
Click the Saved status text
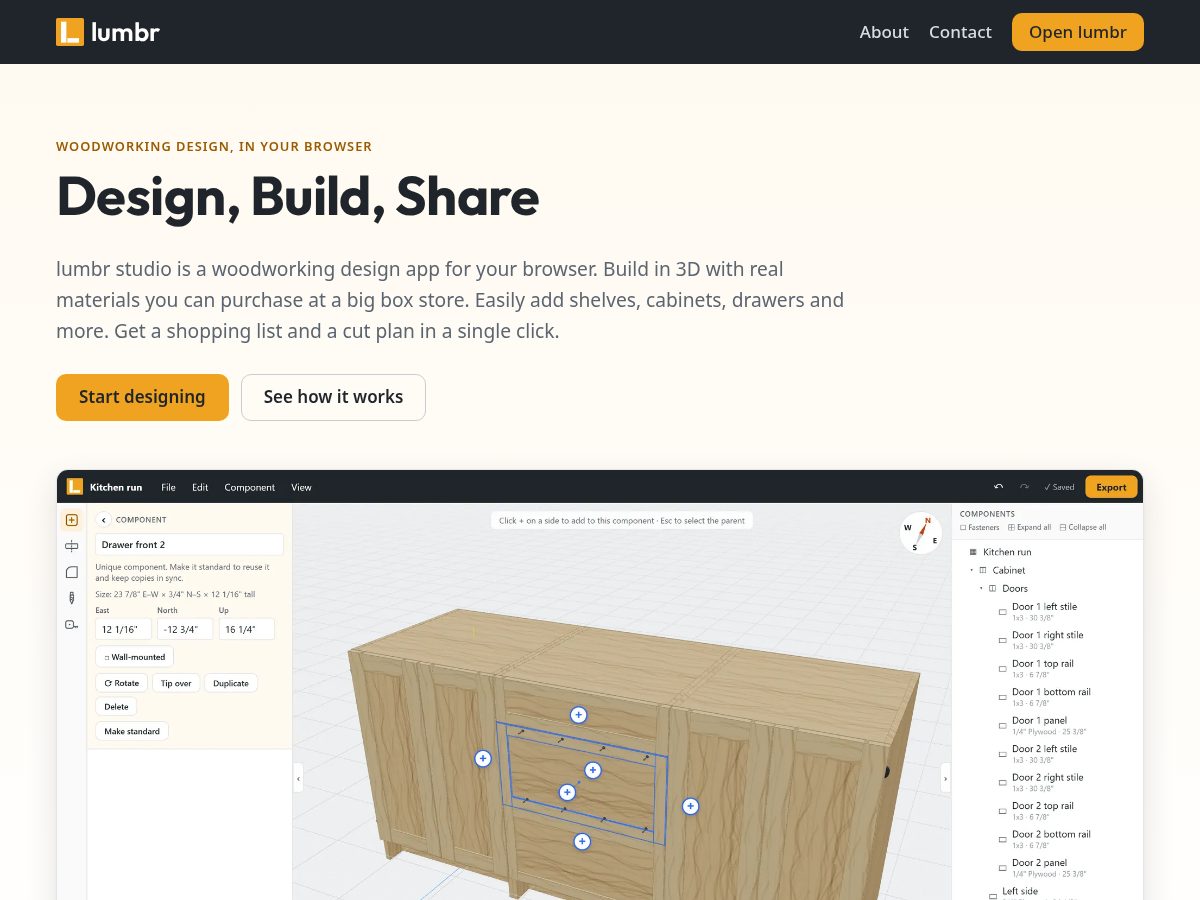(x=1059, y=487)
